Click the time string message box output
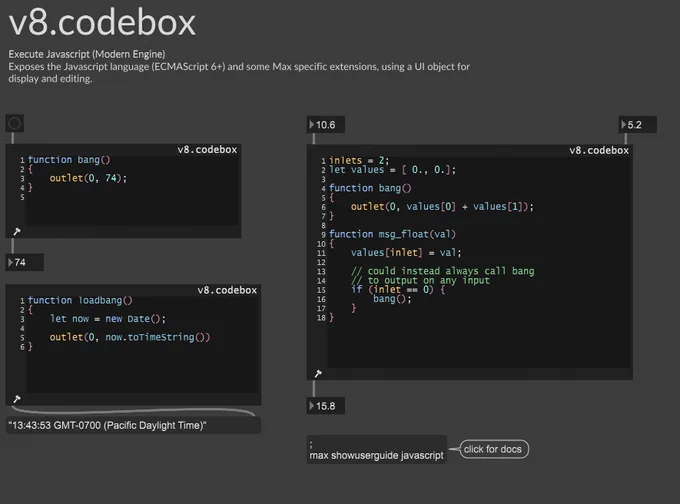 pos(133,425)
